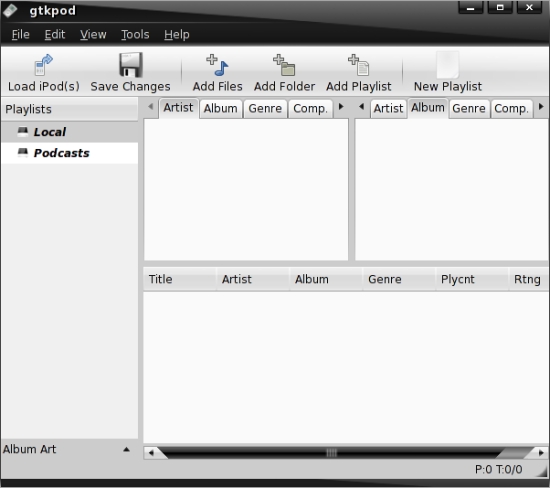
Task: Click the horizontal scrollbar left arrow
Action: tap(151, 453)
